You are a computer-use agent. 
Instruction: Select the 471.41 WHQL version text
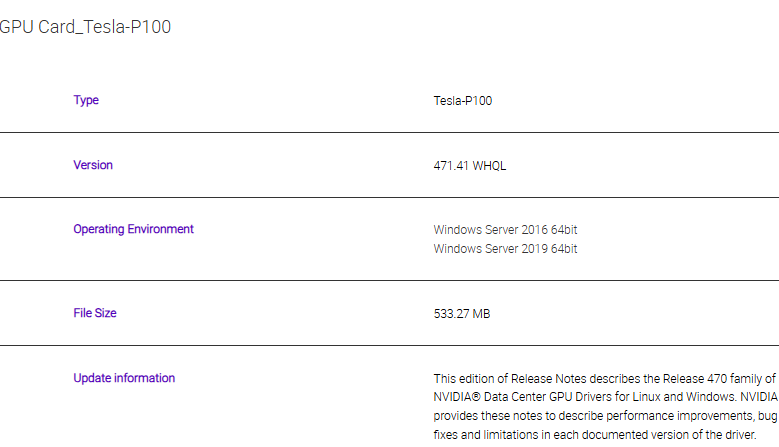(470, 166)
